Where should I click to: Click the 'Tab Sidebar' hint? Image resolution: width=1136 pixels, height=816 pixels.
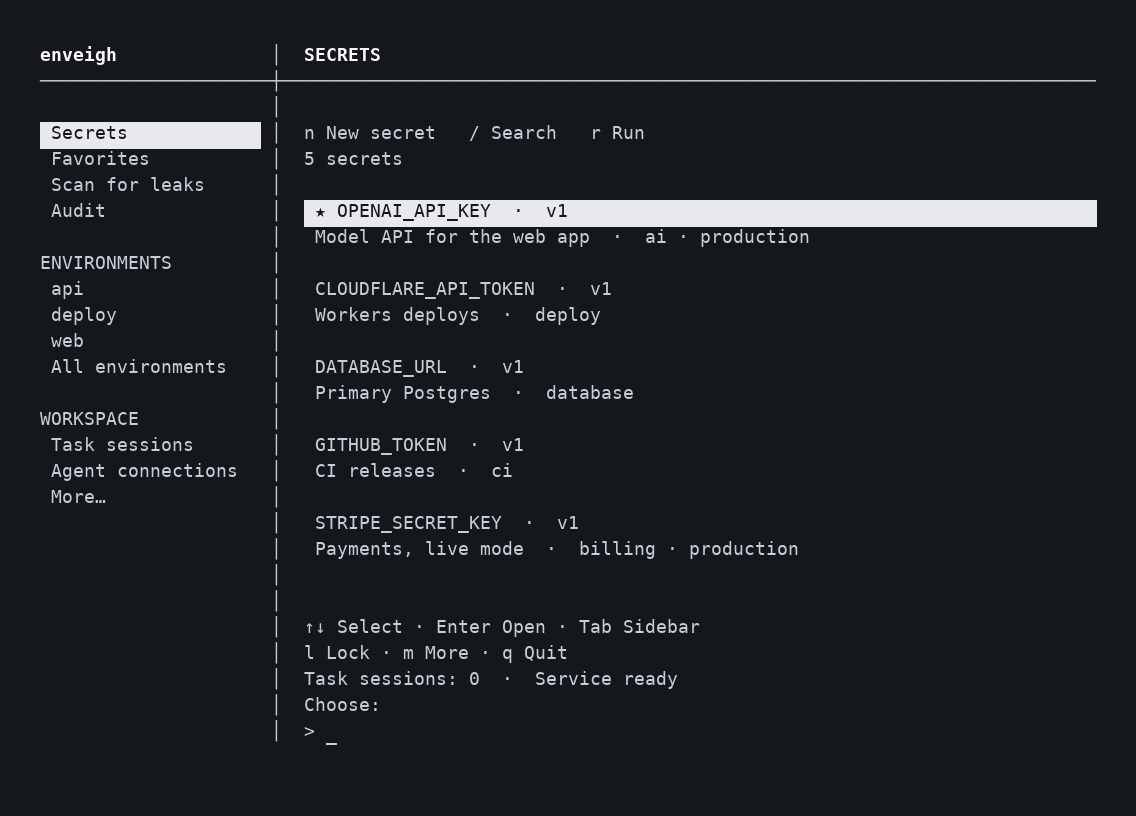[x=639, y=628]
